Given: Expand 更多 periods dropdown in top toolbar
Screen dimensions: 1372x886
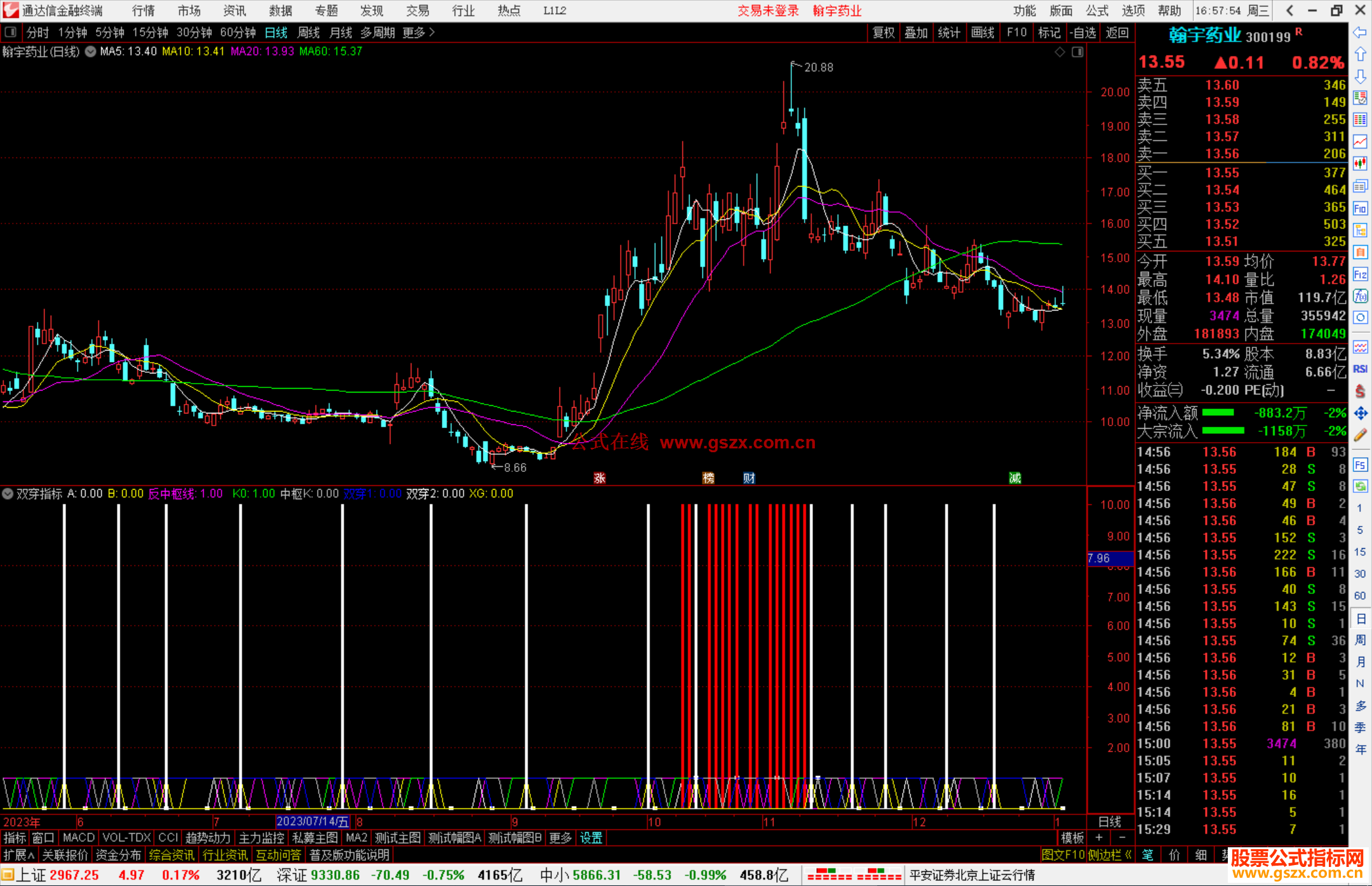Looking at the screenshot, I should coord(419,32).
